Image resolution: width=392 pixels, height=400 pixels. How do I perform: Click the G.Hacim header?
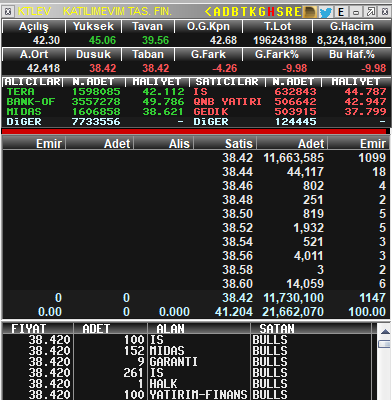click(352, 26)
